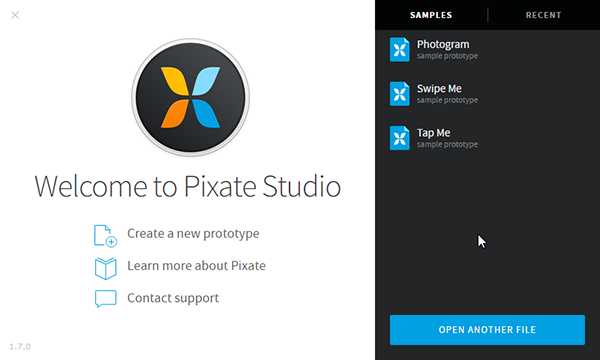Image resolution: width=600 pixels, height=360 pixels.
Task: Close the welcome window with the X
Action: (x=15, y=15)
